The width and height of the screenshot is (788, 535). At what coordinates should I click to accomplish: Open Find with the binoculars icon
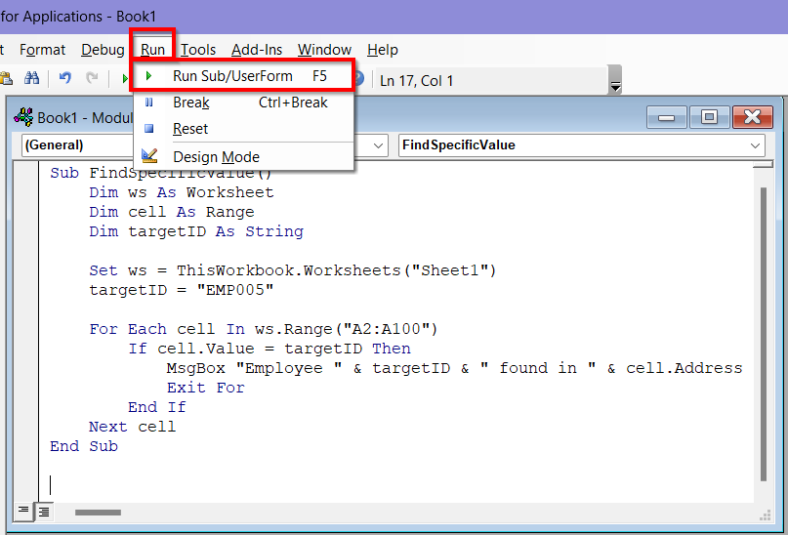pos(32,78)
